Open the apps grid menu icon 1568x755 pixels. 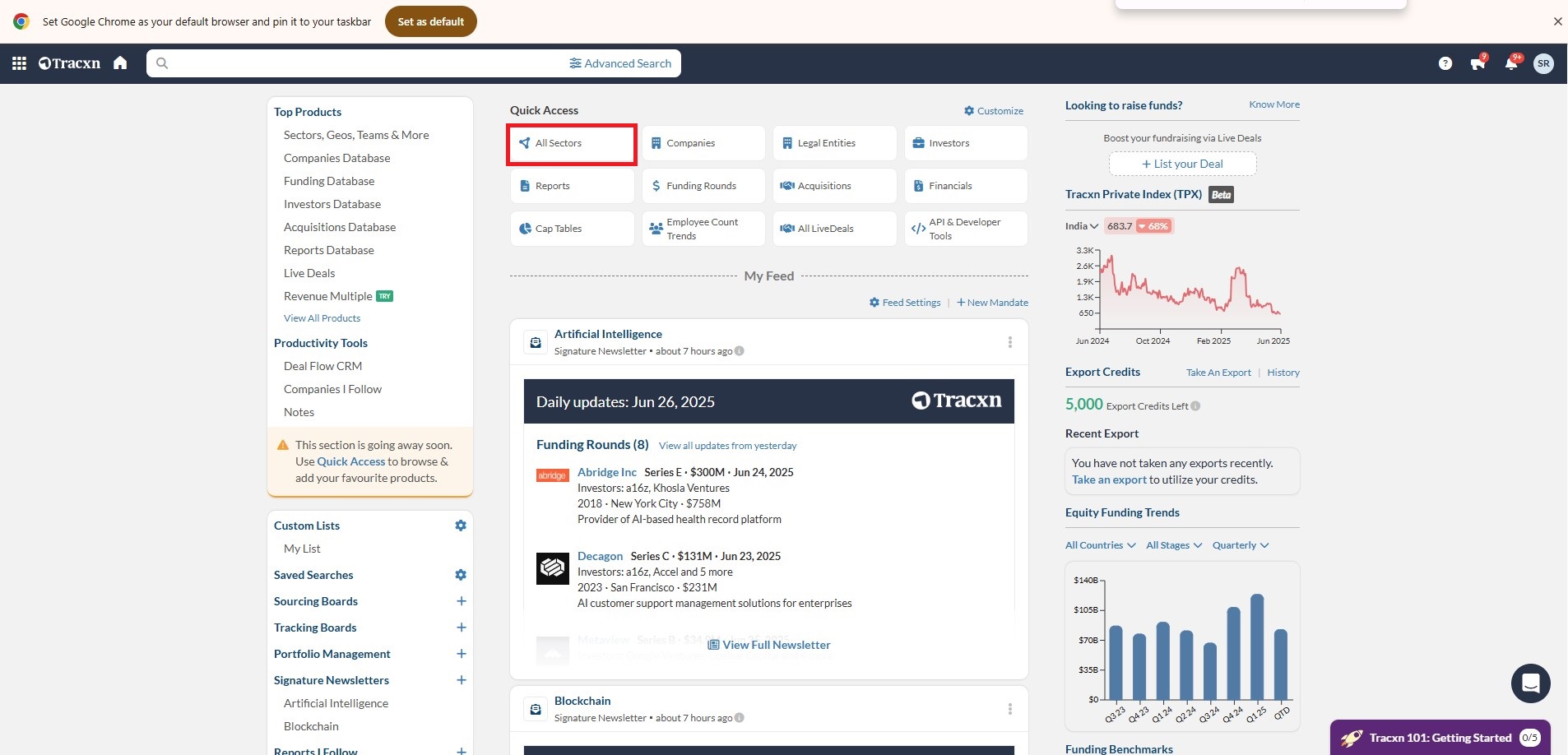[x=20, y=63]
